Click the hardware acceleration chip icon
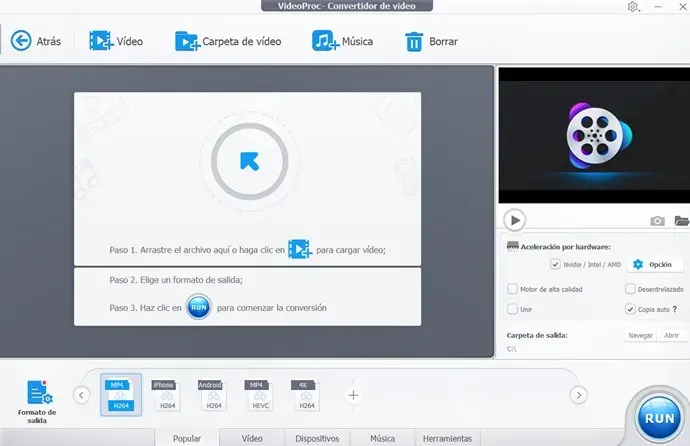Screen dimensions: 690x446 click(513, 246)
